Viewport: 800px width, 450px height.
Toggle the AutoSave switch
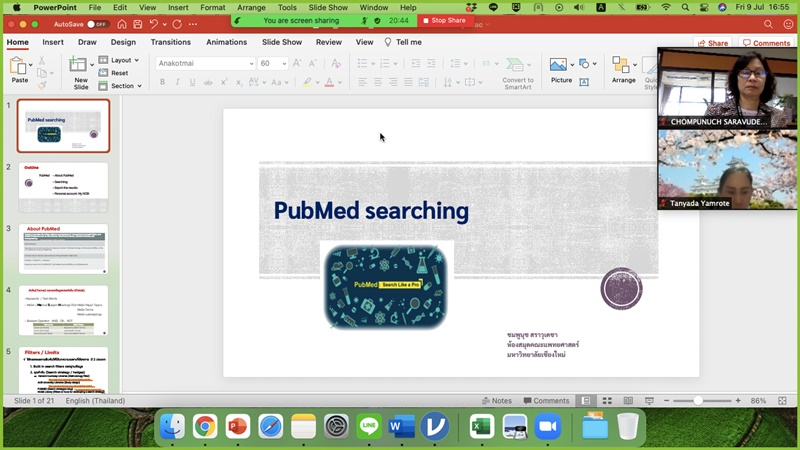97,23
